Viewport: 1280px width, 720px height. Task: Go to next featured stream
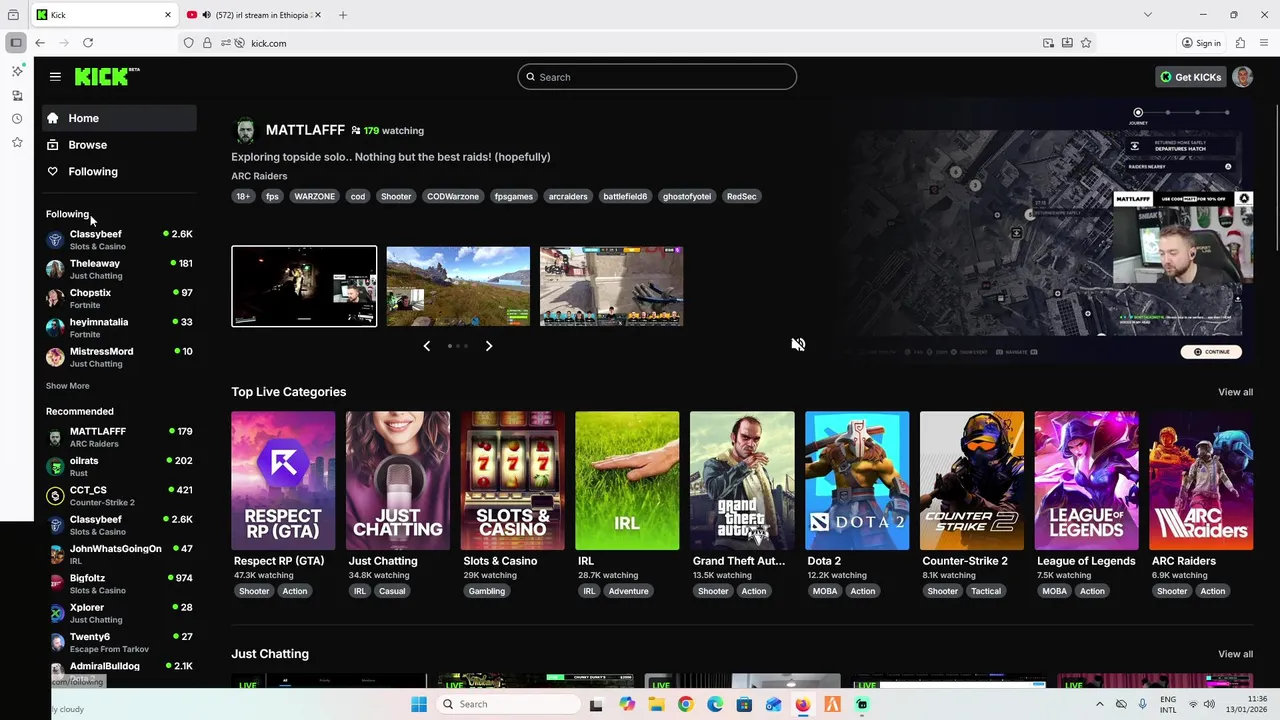click(x=489, y=346)
